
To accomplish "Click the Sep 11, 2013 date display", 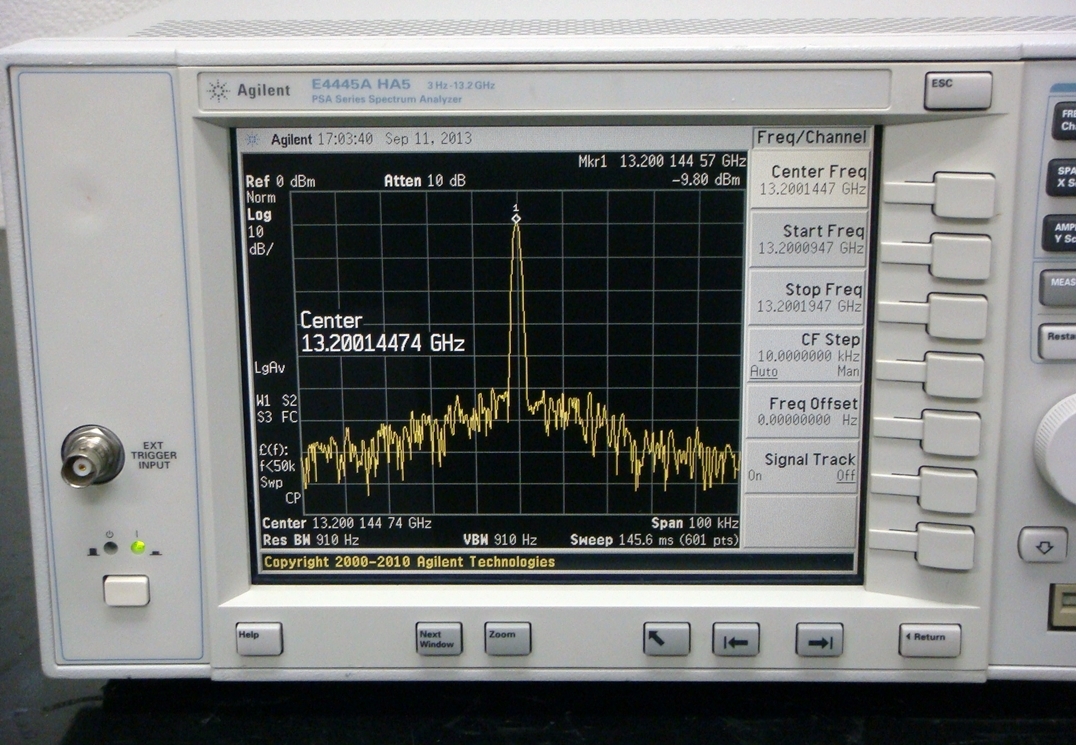I will 428,139.
